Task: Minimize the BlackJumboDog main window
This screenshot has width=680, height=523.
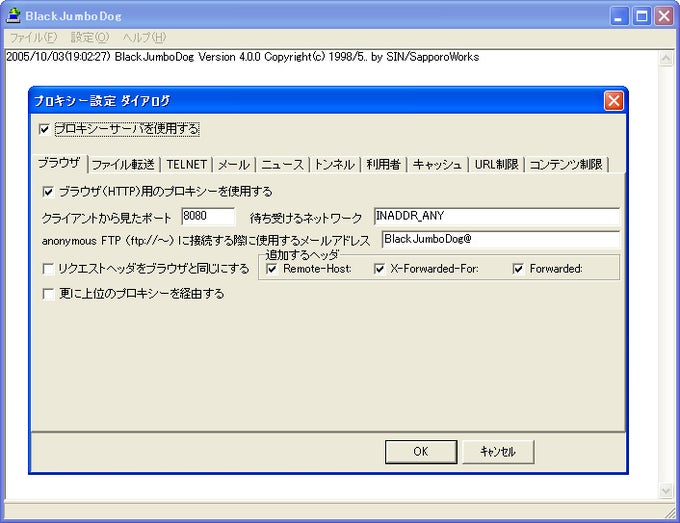Action: tap(619, 16)
